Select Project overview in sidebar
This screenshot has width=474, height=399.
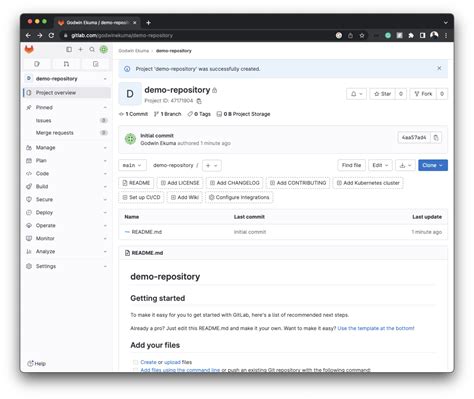[67, 93]
